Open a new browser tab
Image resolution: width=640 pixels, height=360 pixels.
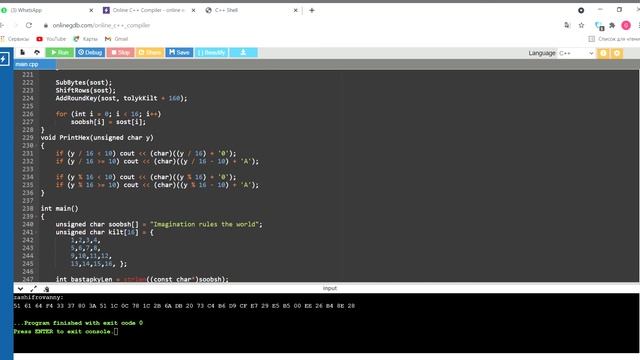pos(312,10)
